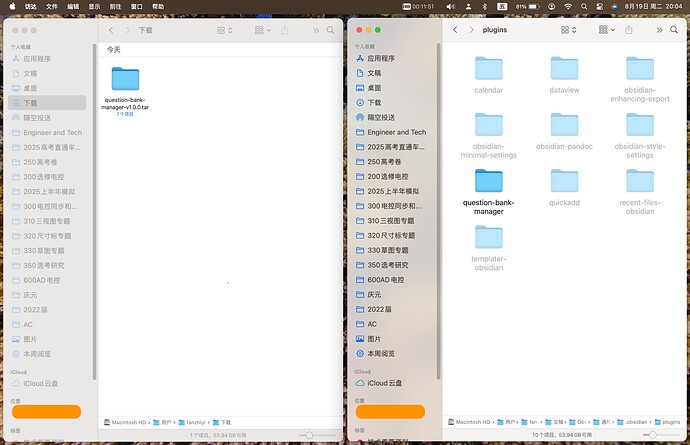Open view mode dropdown in Downloads window
Screen dimensions: 690x445
[x=226, y=31]
